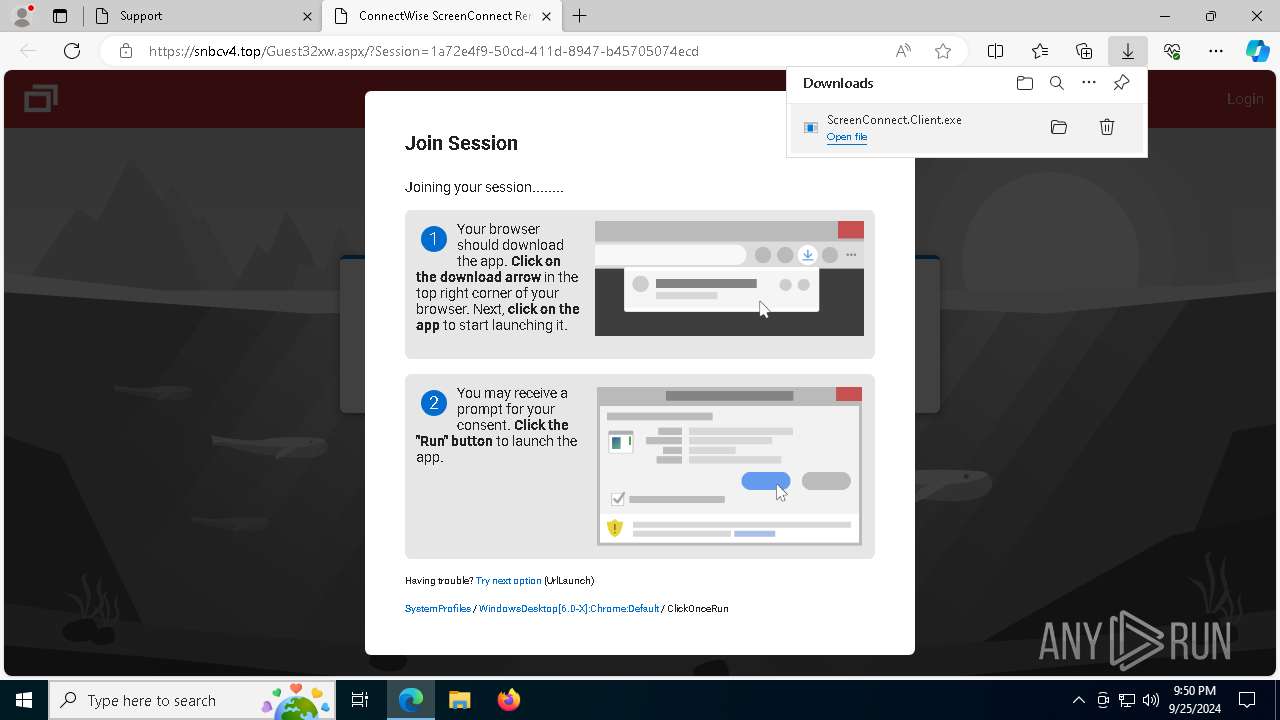The image size is (1280, 720).
Task: Open Browser essentials icon
Action: coord(1172,51)
